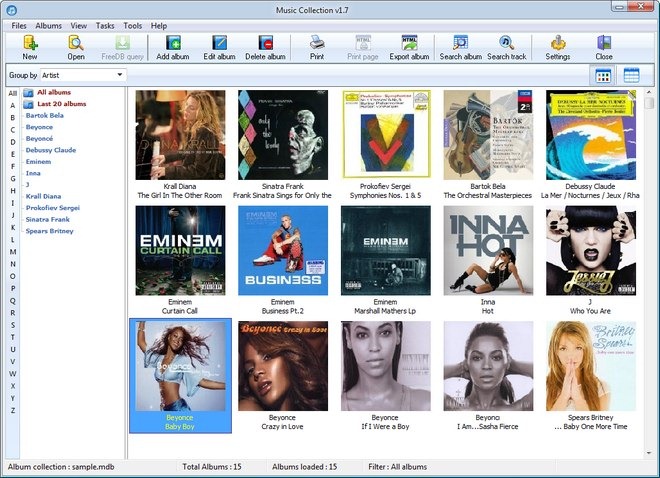Select artist Prokofiev Sergei in sidebar
Image resolution: width=660 pixels, height=478 pixels.
(x=53, y=208)
